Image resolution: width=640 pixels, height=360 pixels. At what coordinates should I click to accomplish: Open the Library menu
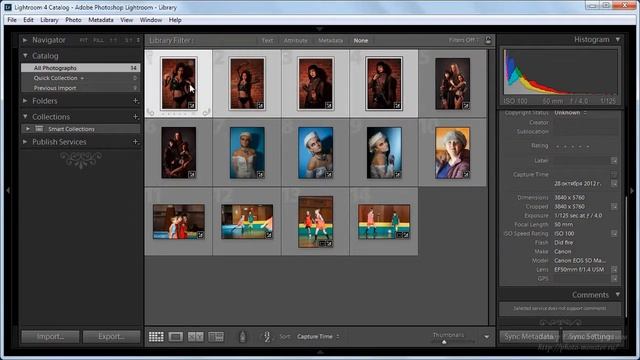pyautogui.click(x=49, y=20)
